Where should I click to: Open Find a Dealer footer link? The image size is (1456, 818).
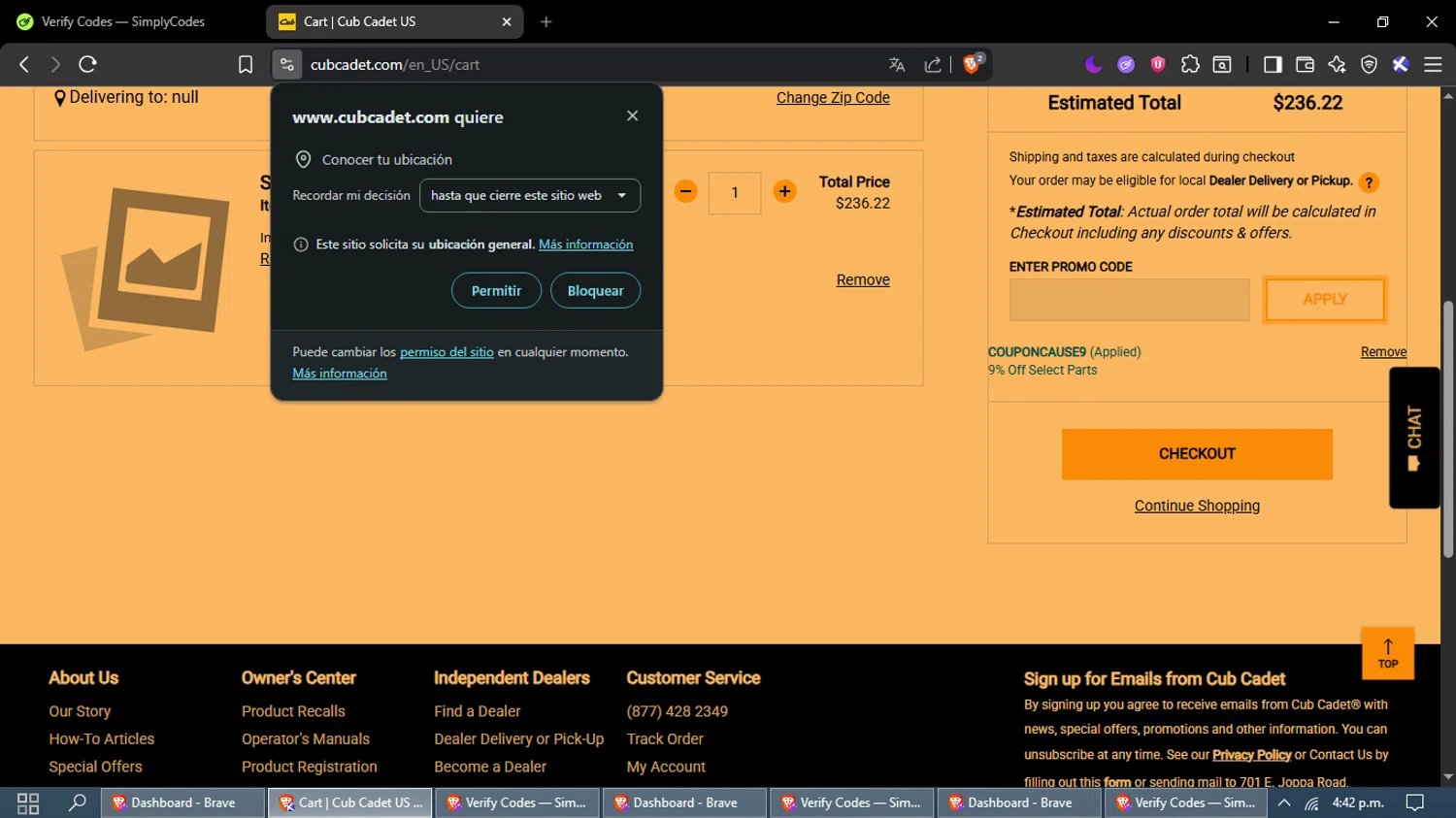tap(478, 711)
